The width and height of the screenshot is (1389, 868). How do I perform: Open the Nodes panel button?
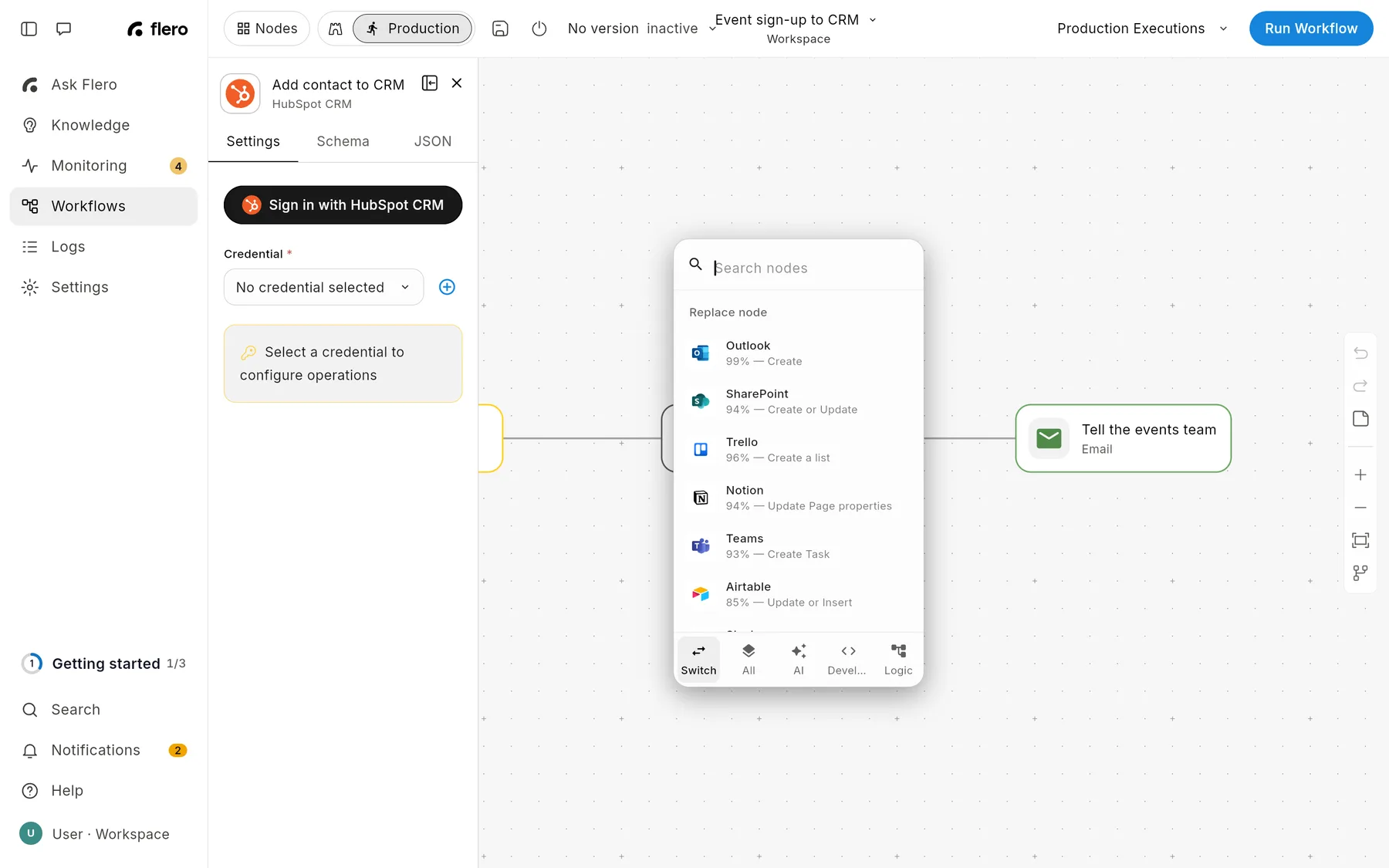[x=267, y=29]
